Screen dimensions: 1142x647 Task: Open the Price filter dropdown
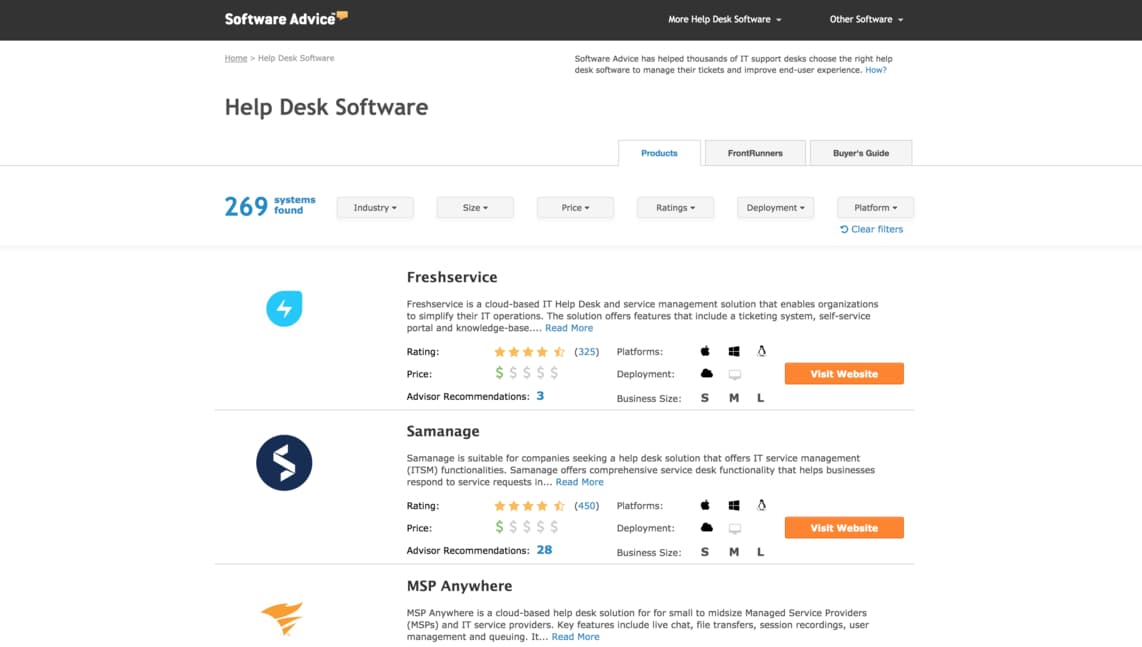[x=575, y=208]
